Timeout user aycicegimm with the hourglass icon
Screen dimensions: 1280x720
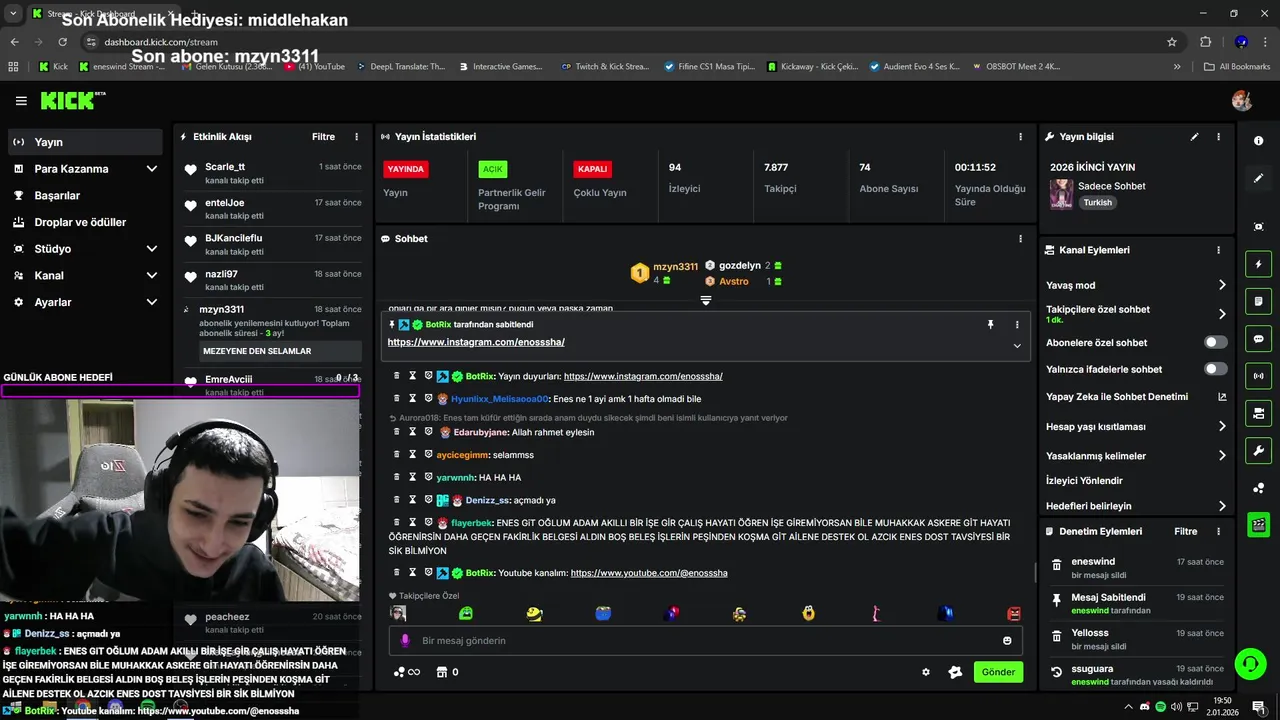[x=412, y=455]
